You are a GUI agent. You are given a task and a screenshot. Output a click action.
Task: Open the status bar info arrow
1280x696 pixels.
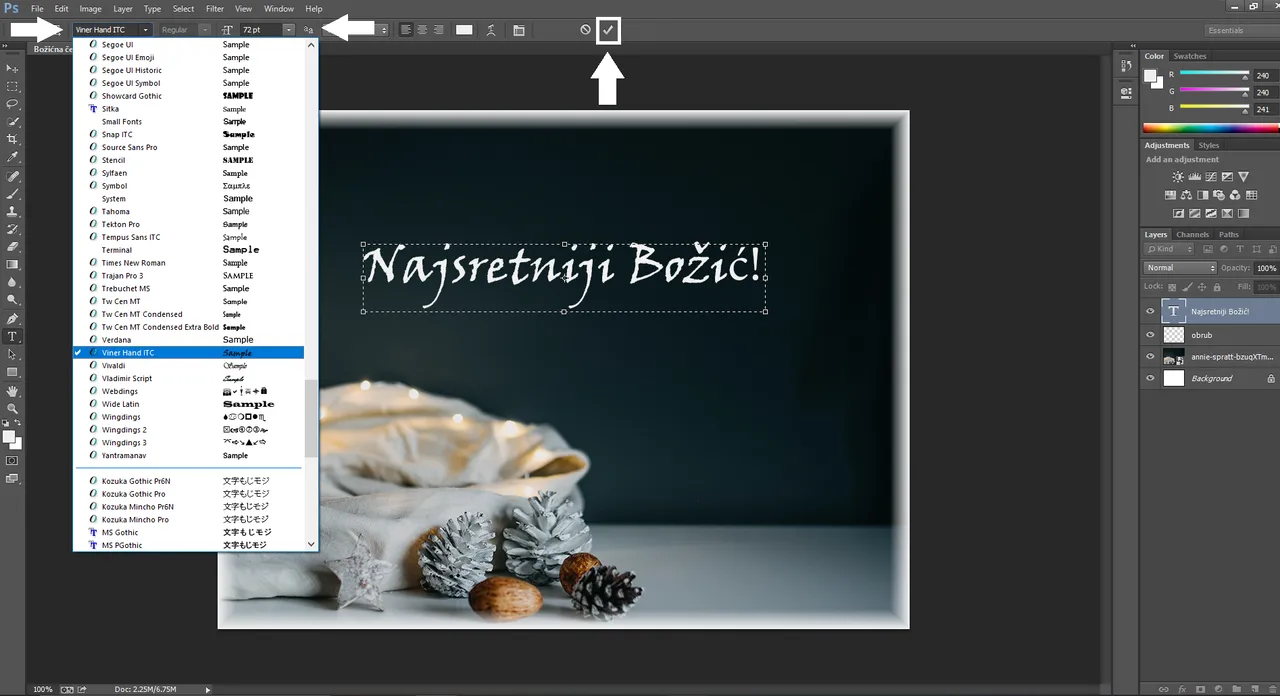pyautogui.click(x=208, y=689)
